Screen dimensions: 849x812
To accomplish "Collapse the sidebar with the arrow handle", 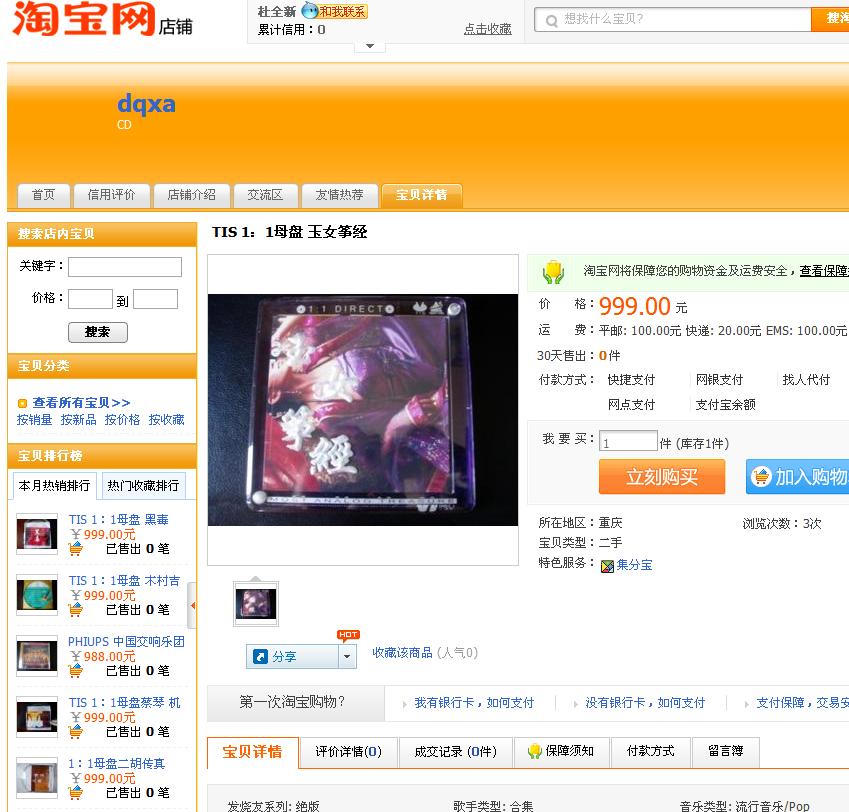I will click(x=192, y=605).
